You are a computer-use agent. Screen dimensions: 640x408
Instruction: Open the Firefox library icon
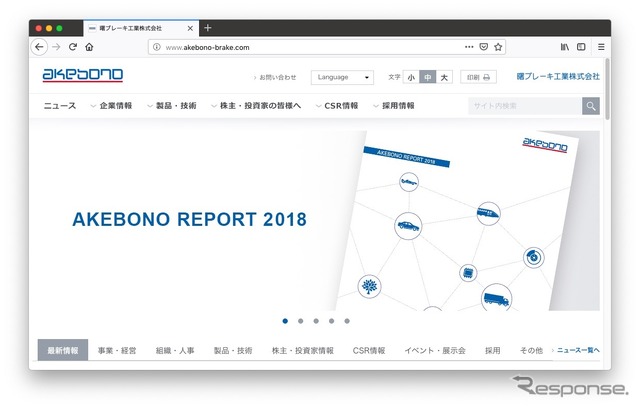click(x=564, y=47)
